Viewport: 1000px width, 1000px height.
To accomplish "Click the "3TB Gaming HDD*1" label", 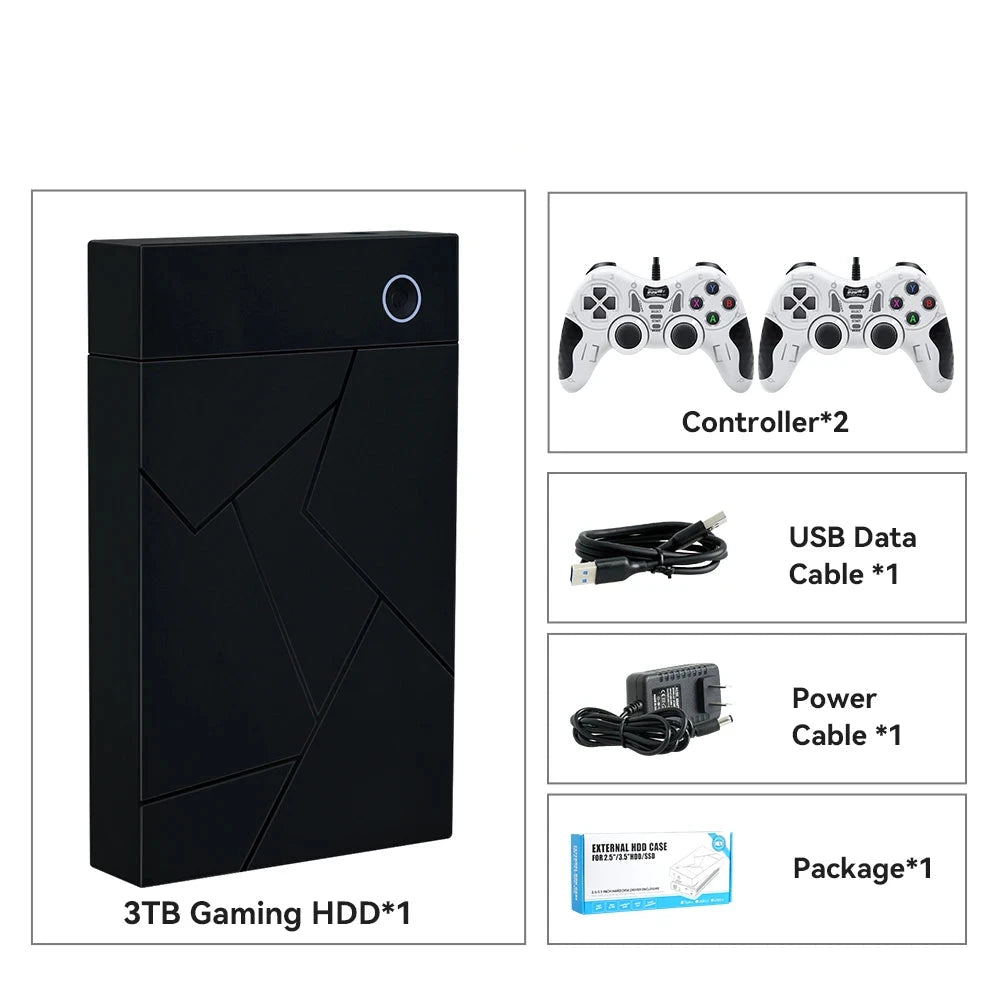I will coord(267,913).
